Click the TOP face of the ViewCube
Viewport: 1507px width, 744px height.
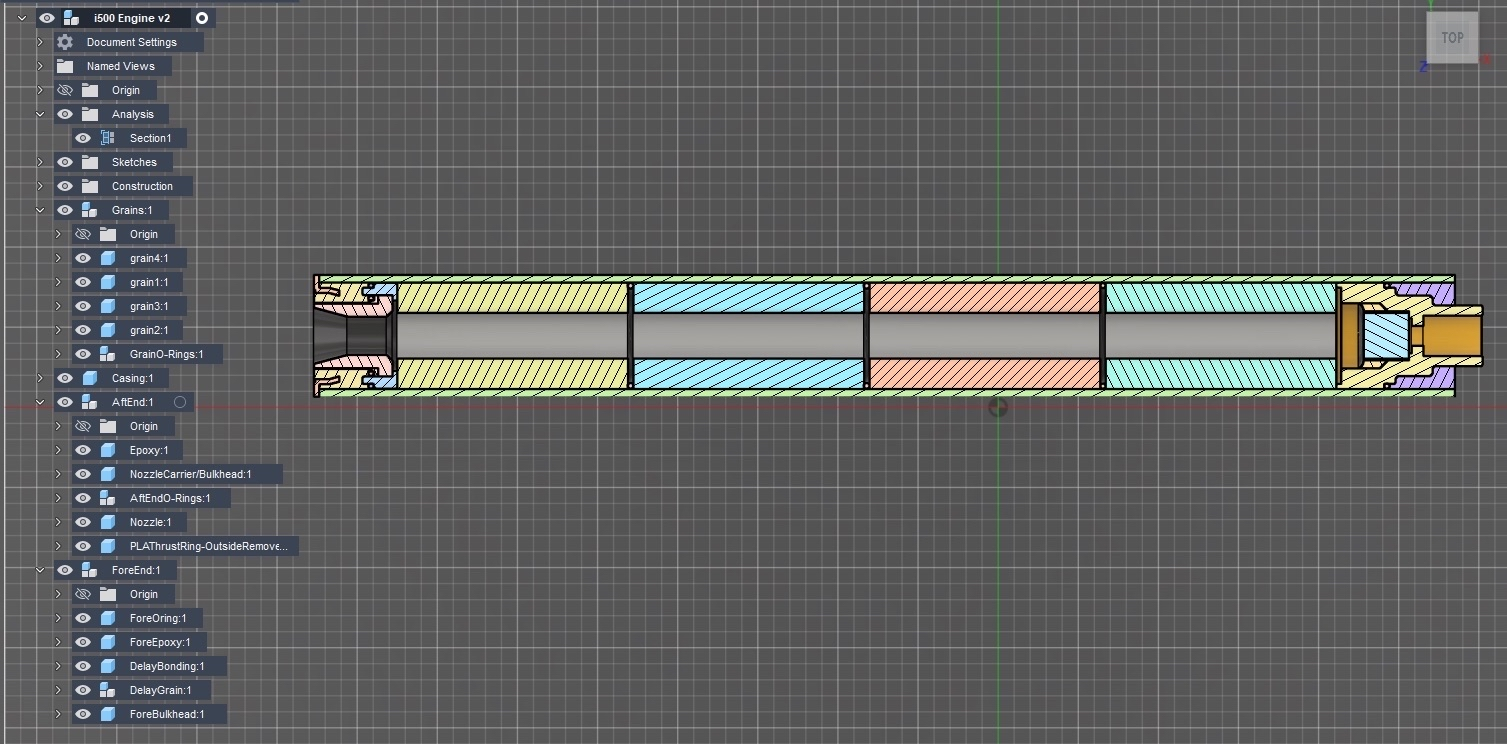[1452, 38]
